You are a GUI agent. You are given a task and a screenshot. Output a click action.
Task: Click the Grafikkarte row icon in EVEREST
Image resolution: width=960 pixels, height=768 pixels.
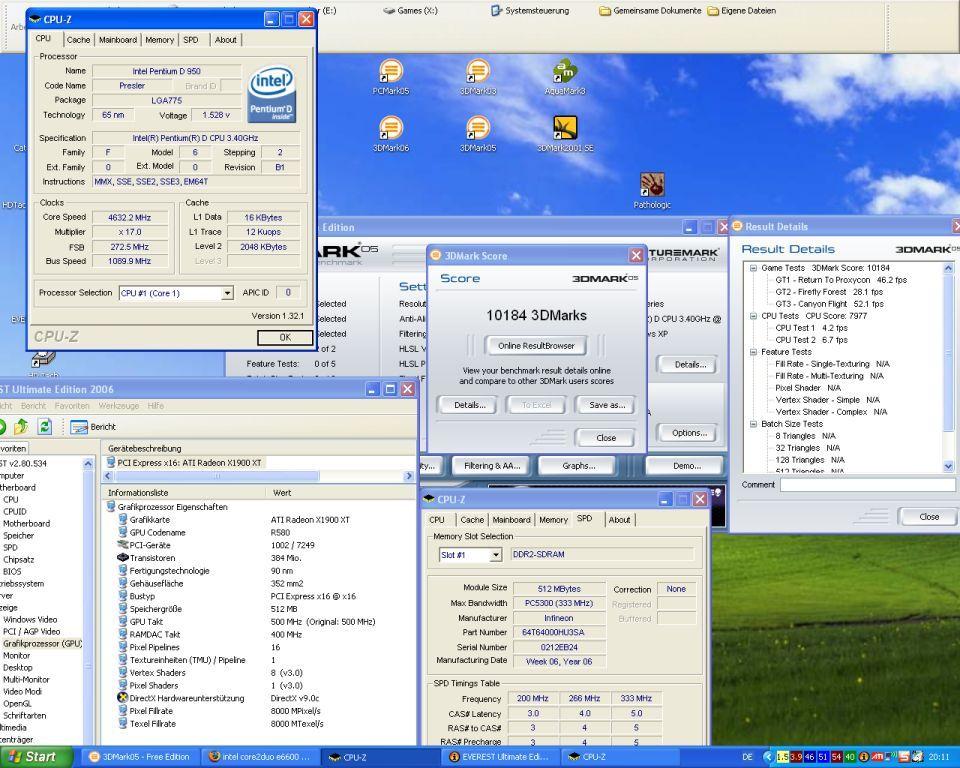point(123,520)
